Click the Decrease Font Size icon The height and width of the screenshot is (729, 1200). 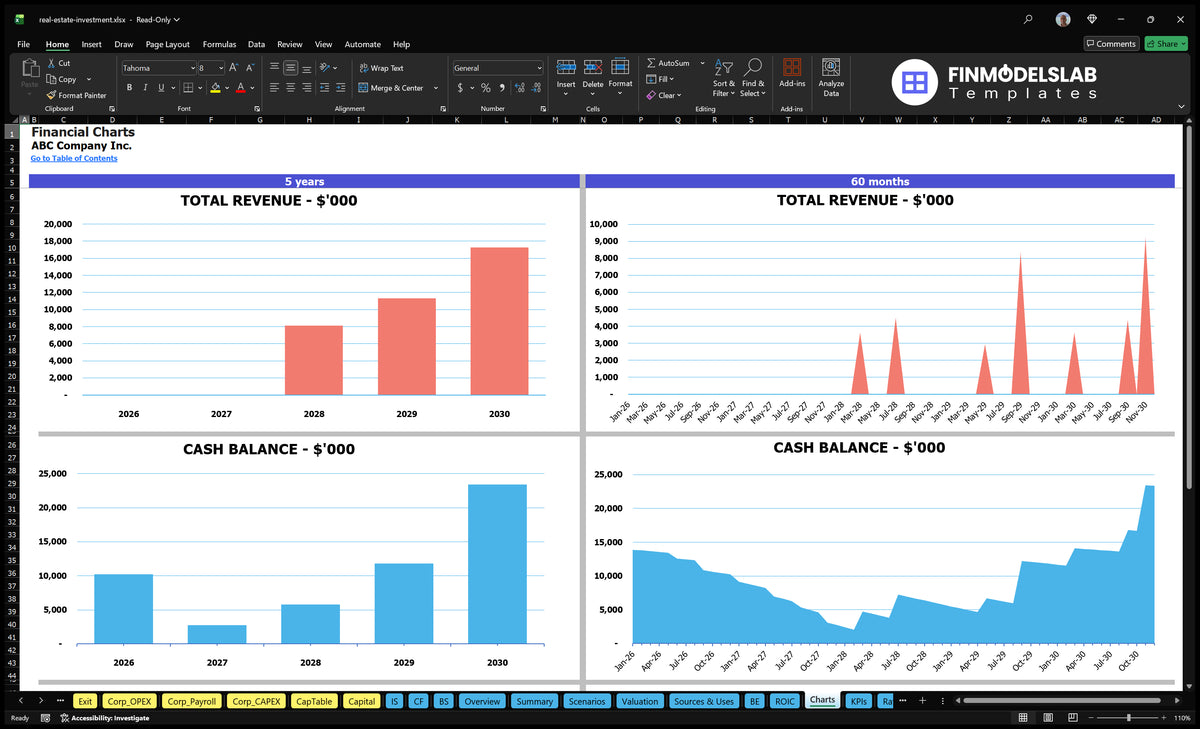pos(250,68)
